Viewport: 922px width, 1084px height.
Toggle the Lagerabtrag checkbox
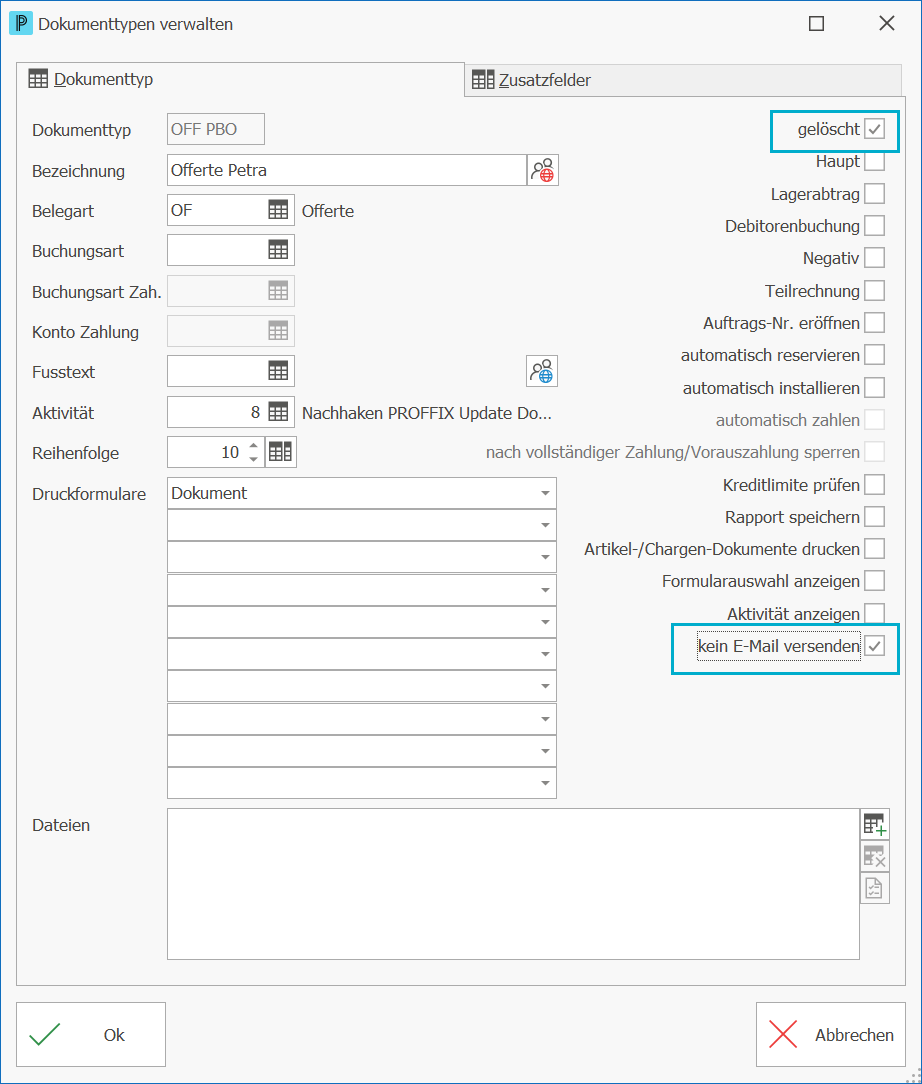point(874,194)
